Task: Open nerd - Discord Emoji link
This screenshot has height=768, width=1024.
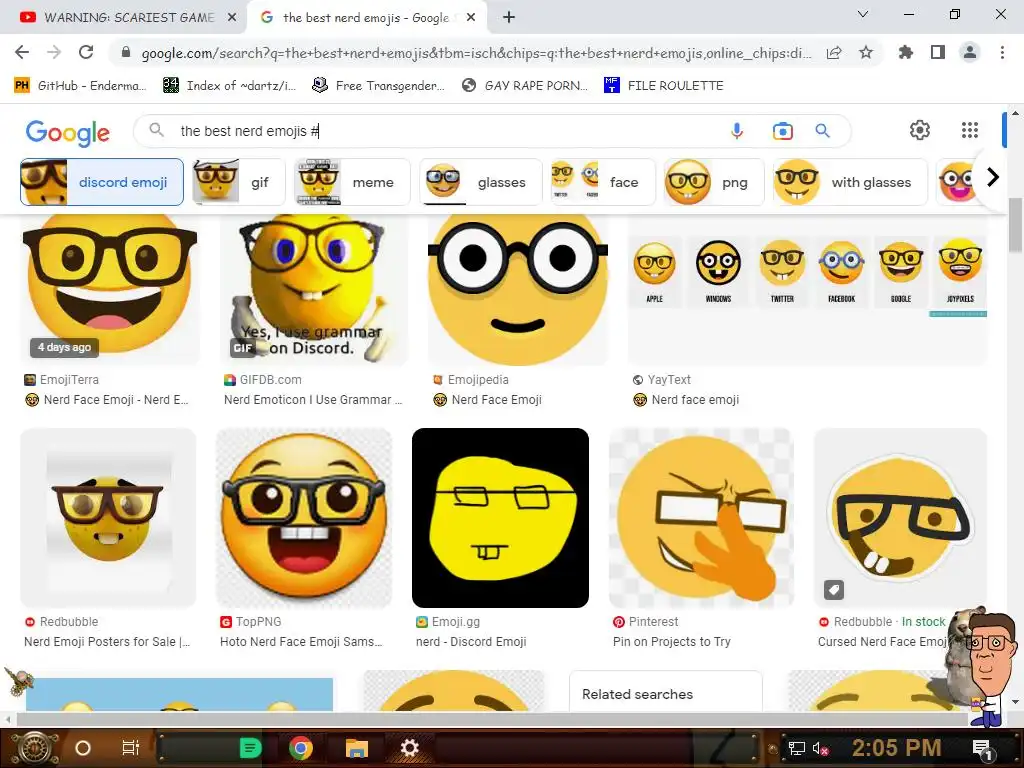Action: coord(471,642)
